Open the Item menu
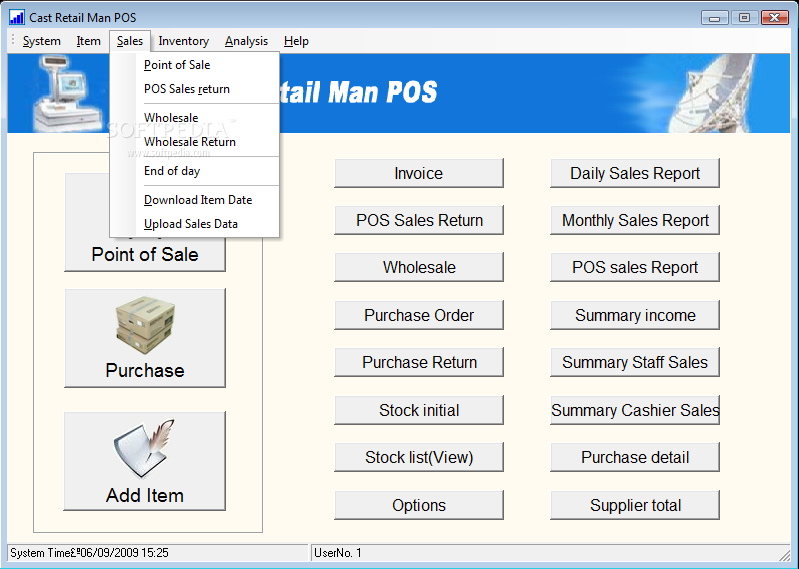The width and height of the screenshot is (799, 569). pos(88,41)
